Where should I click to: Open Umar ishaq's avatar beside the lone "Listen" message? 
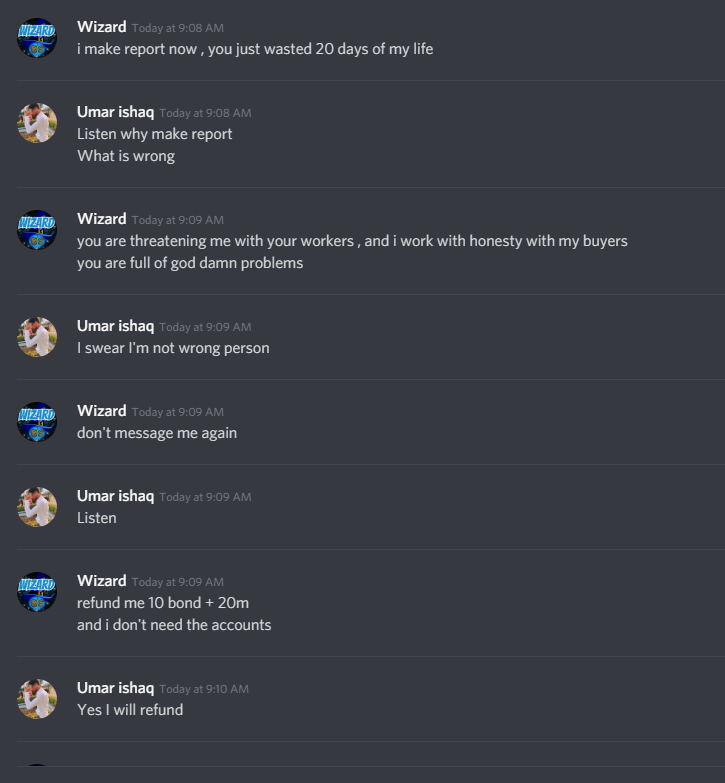click(x=37, y=507)
